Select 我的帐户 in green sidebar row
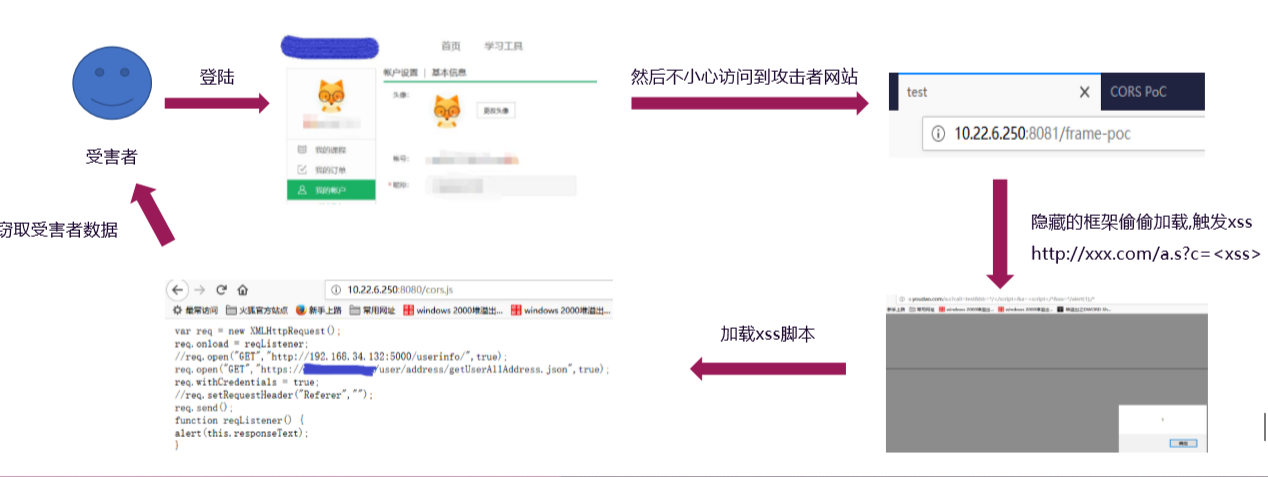The image size is (1268, 477). 331,190
